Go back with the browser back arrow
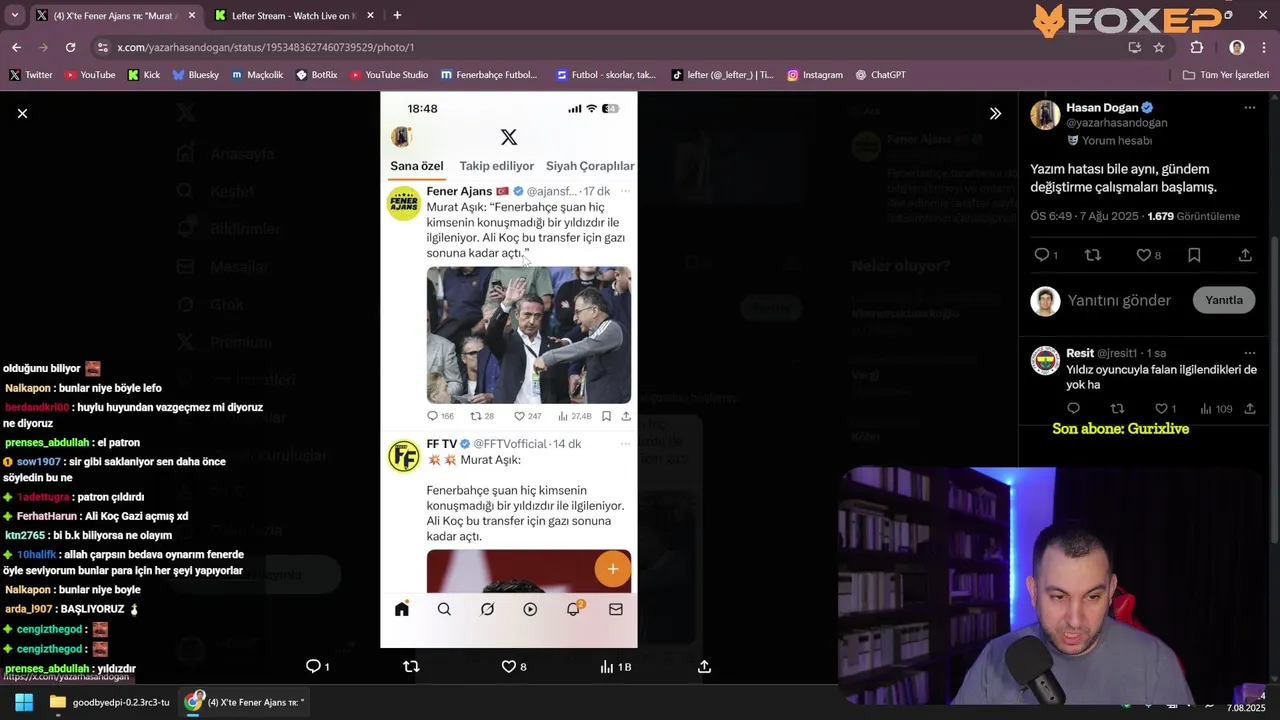The width and height of the screenshot is (1280, 720). click(x=16, y=47)
